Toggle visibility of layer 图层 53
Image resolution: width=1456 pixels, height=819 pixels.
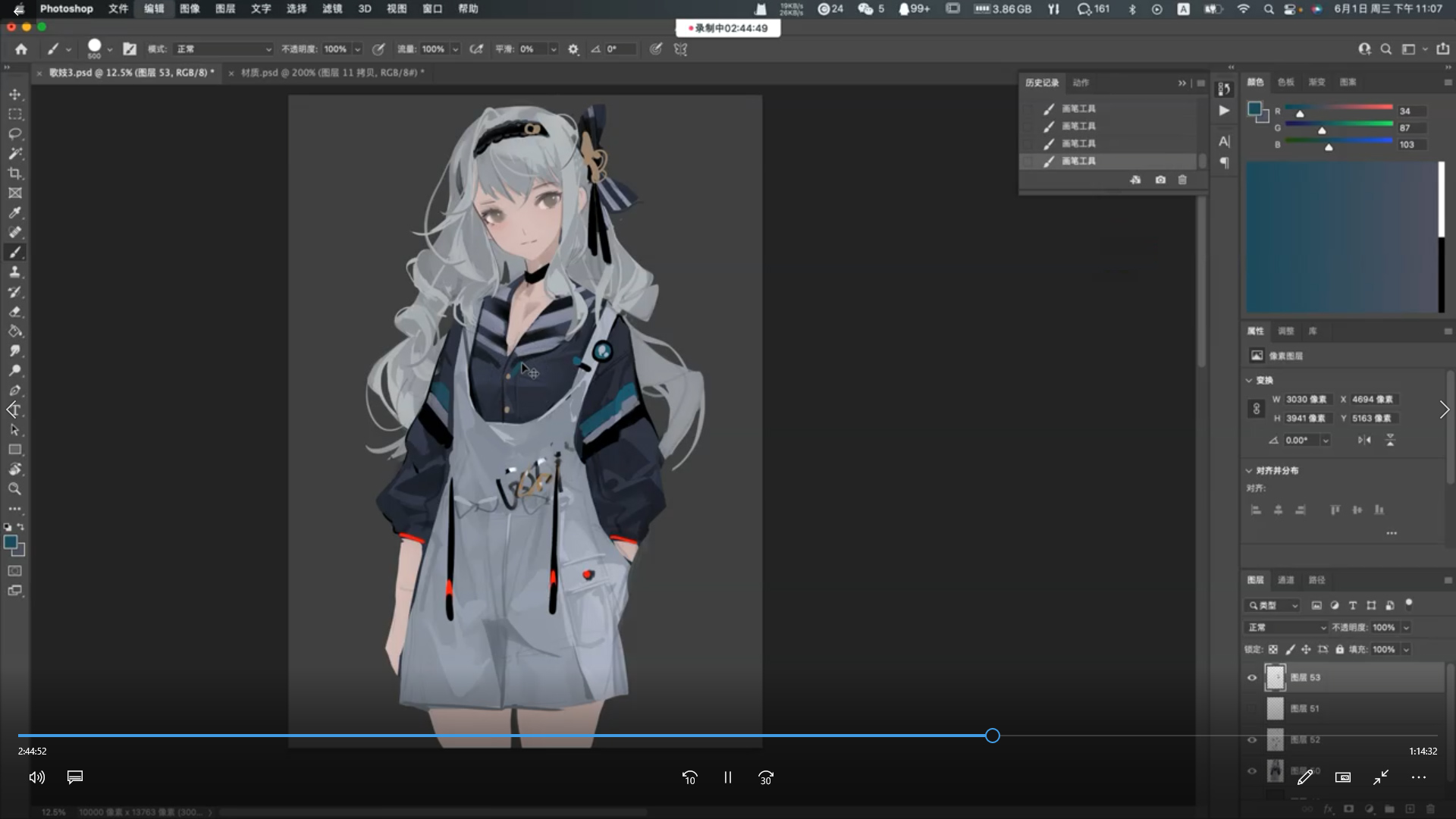(1252, 678)
